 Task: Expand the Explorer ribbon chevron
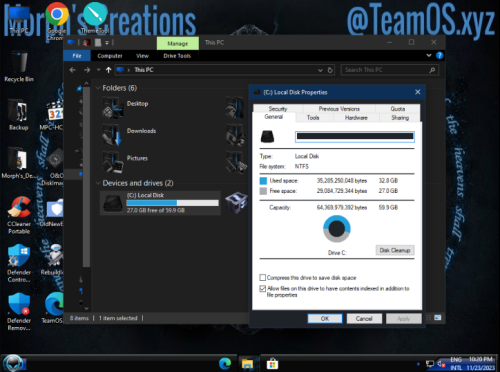tap(429, 55)
